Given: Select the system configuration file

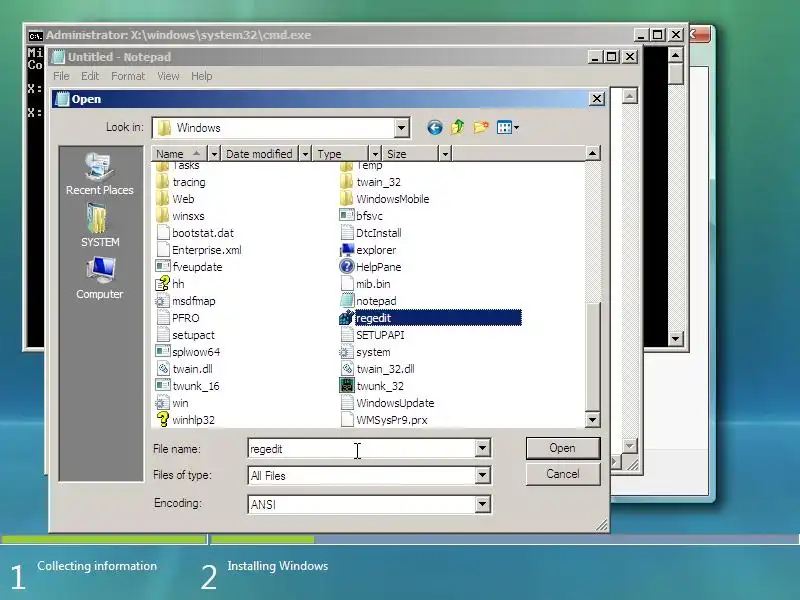Looking at the screenshot, I should (x=365, y=352).
